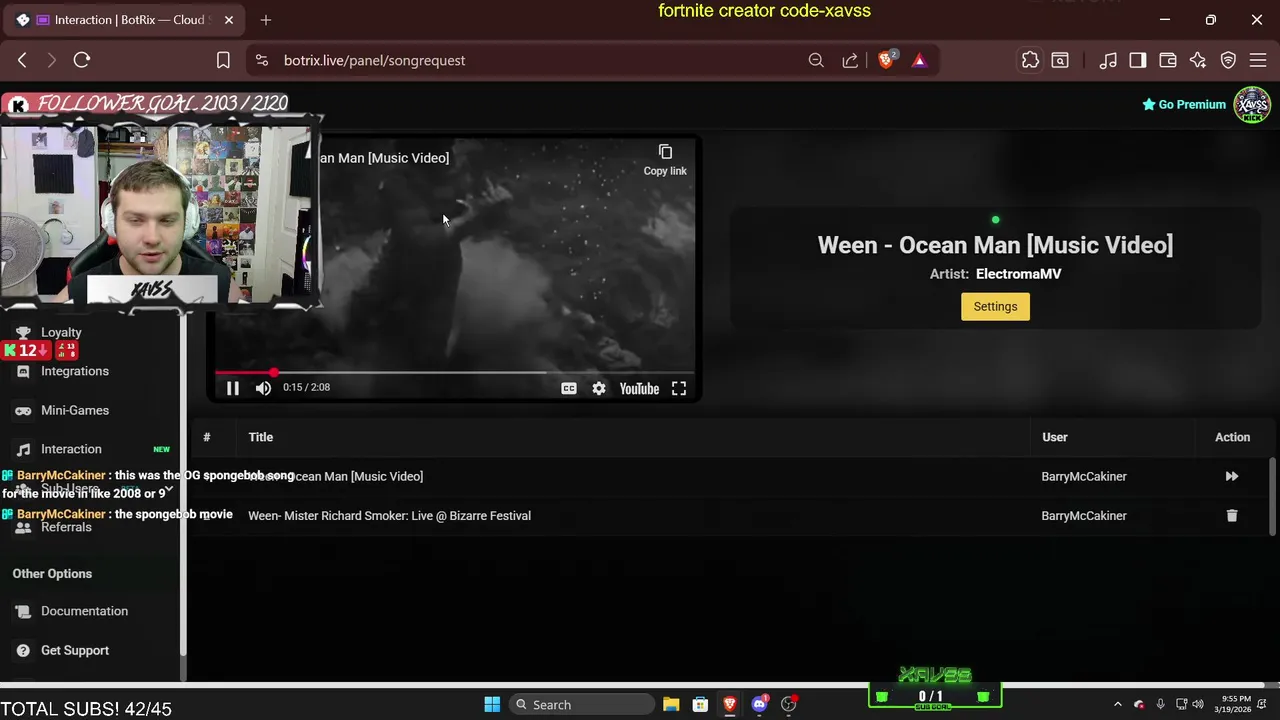Open OBS Studio from taskbar
Screen dimensions: 1280x720
point(789,704)
